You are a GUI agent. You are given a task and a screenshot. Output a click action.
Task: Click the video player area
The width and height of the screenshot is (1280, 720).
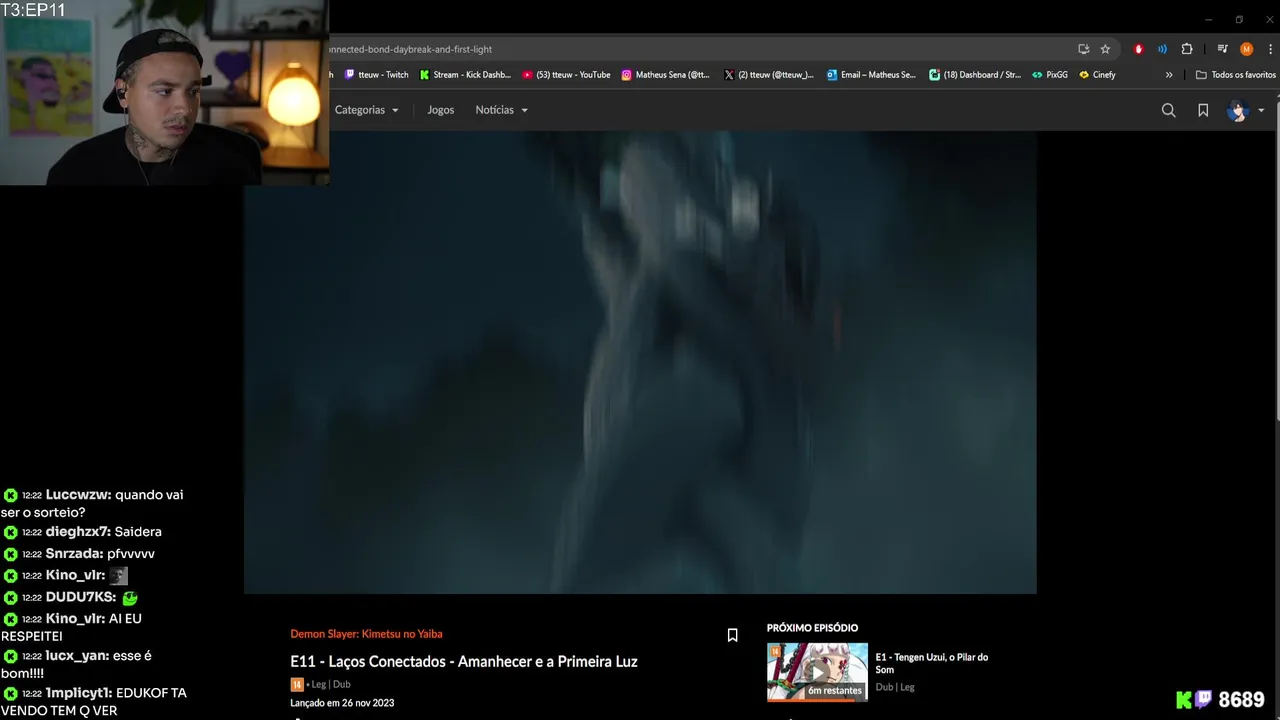(640, 362)
